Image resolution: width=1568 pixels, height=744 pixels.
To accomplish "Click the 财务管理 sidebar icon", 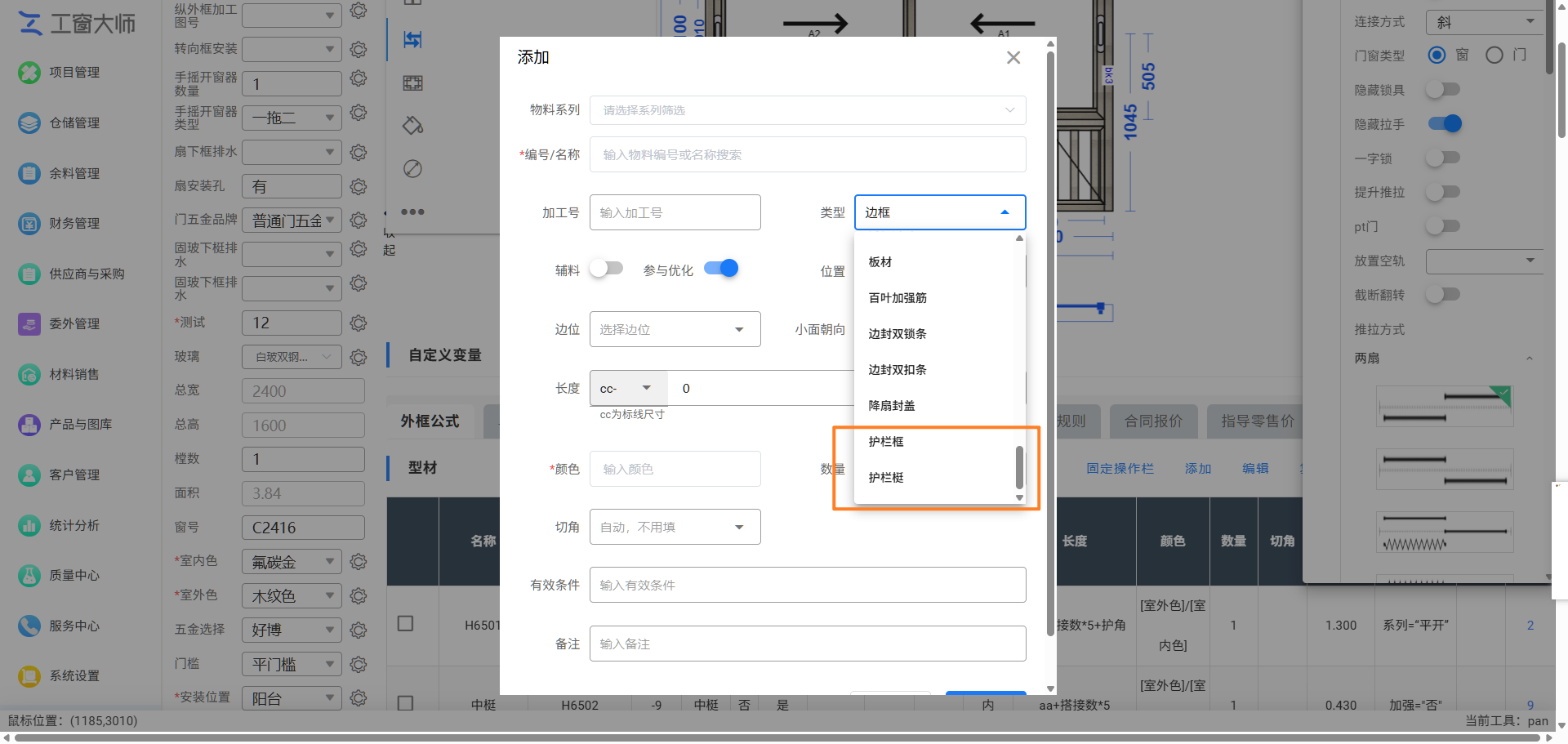I will point(29,224).
